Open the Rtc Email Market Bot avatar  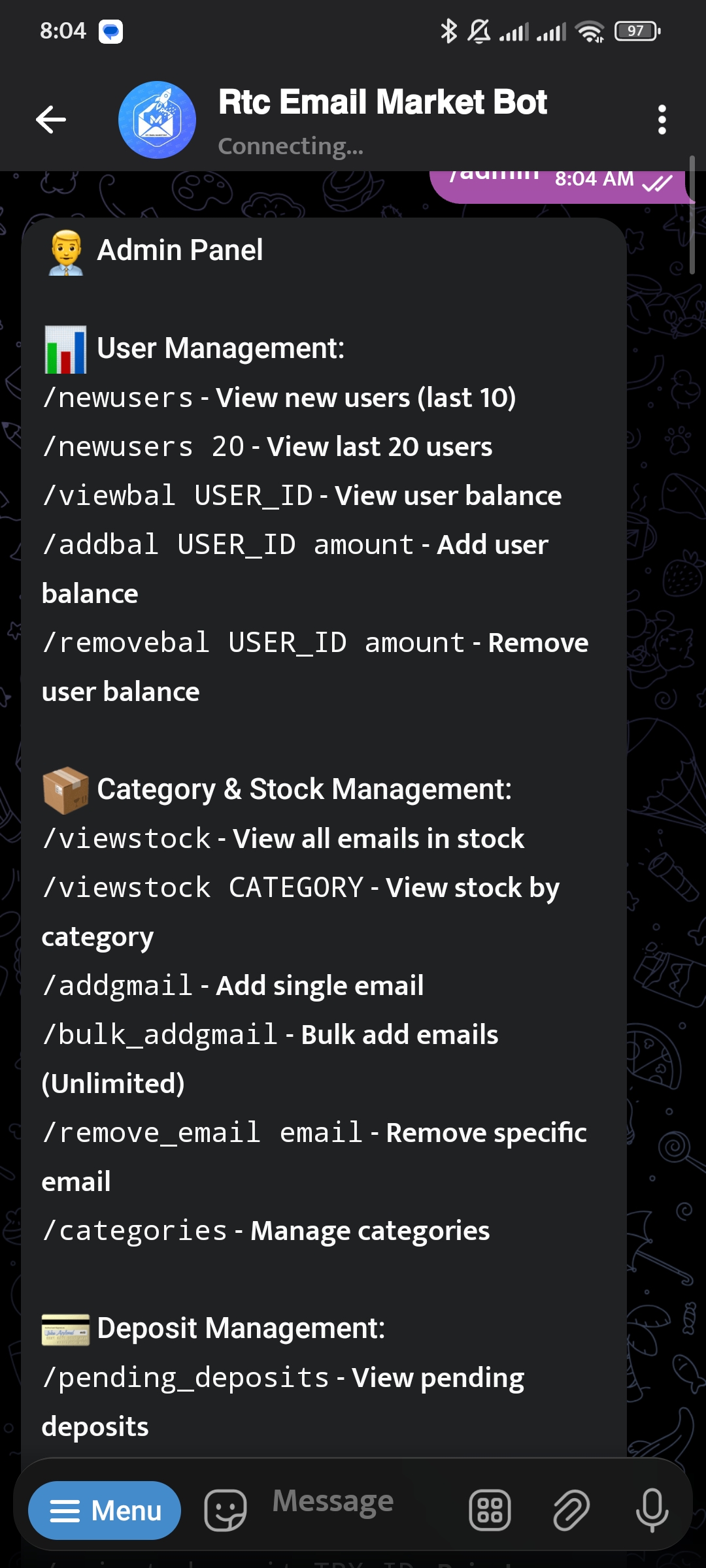157,120
